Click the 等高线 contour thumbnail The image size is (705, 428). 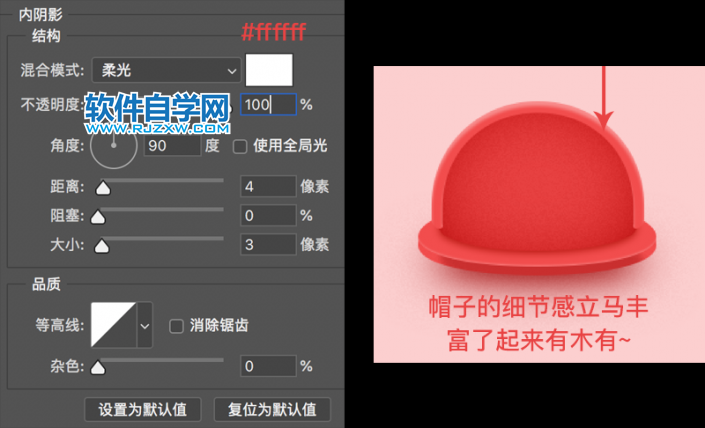pyautogui.click(x=113, y=325)
